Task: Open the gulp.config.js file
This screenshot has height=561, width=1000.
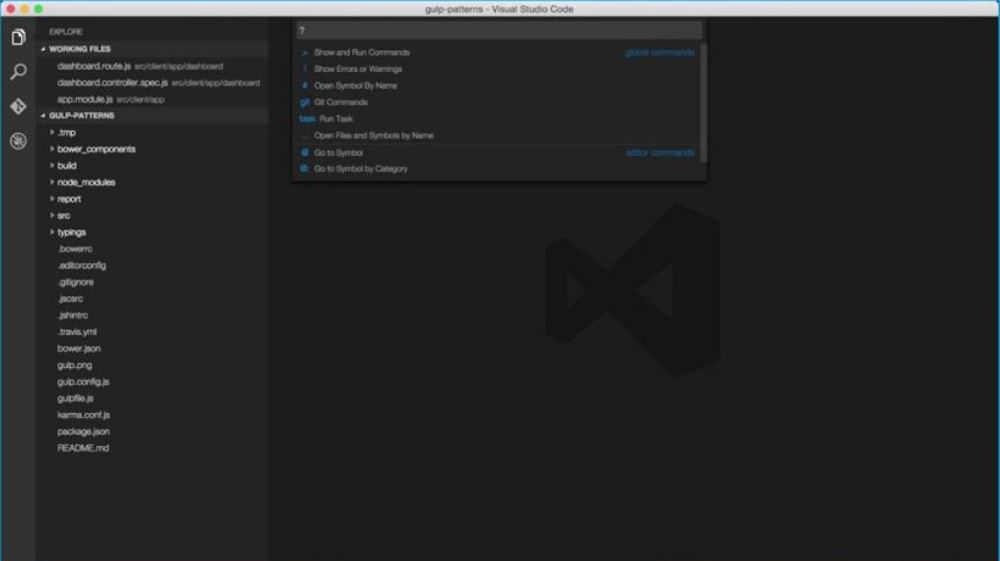Action: pos(83,382)
